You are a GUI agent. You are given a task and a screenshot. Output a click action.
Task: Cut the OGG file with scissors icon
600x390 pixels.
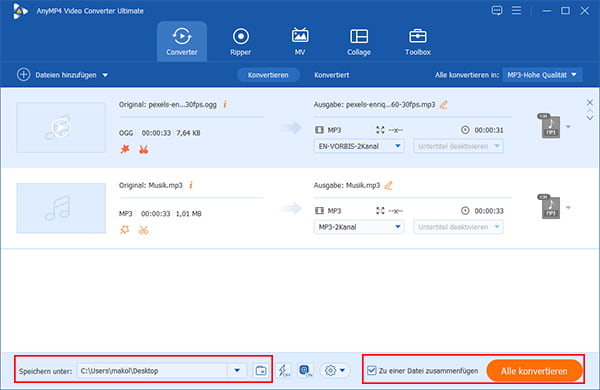coord(143,149)
